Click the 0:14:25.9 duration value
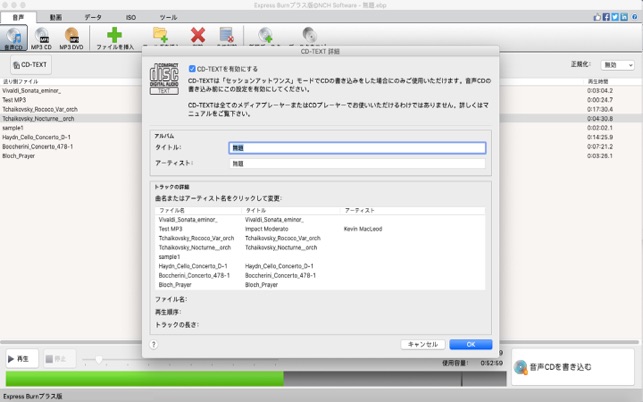Image resolution: width=643 pixels, height=402 pixels. click(600, 137)
